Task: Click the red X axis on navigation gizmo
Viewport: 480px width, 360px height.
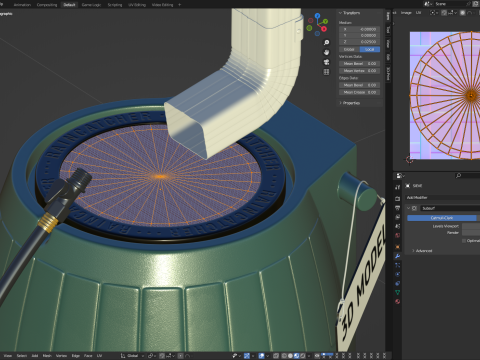Action: tap(323, 29)
